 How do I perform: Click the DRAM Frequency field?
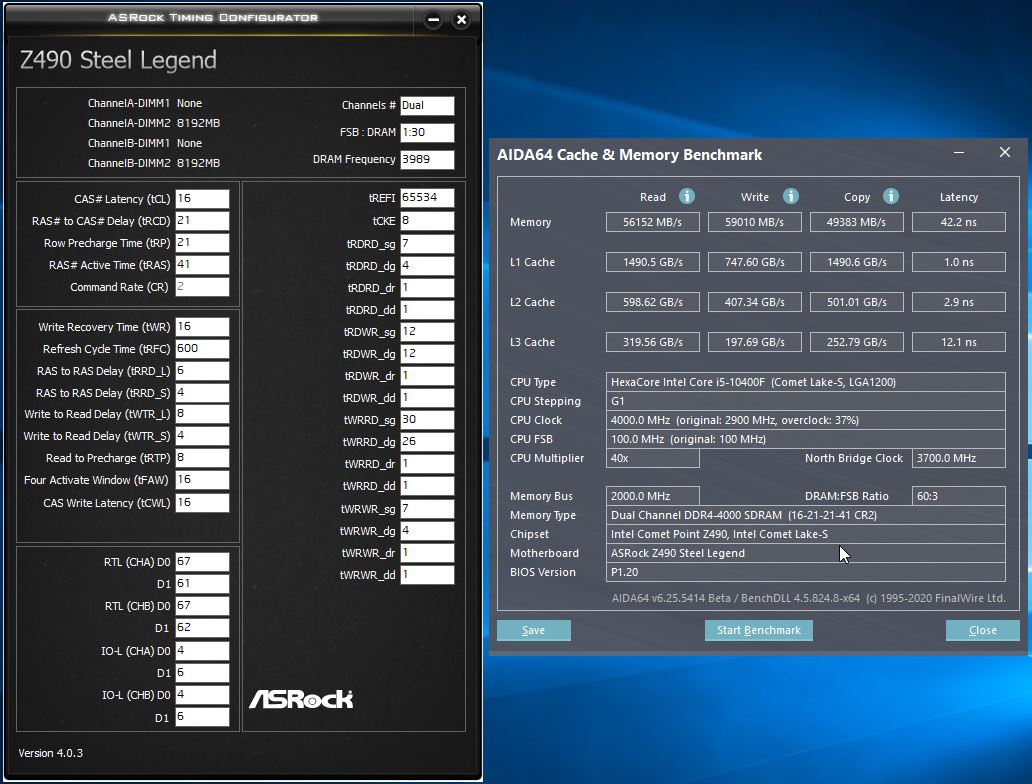tap(427, 159)
